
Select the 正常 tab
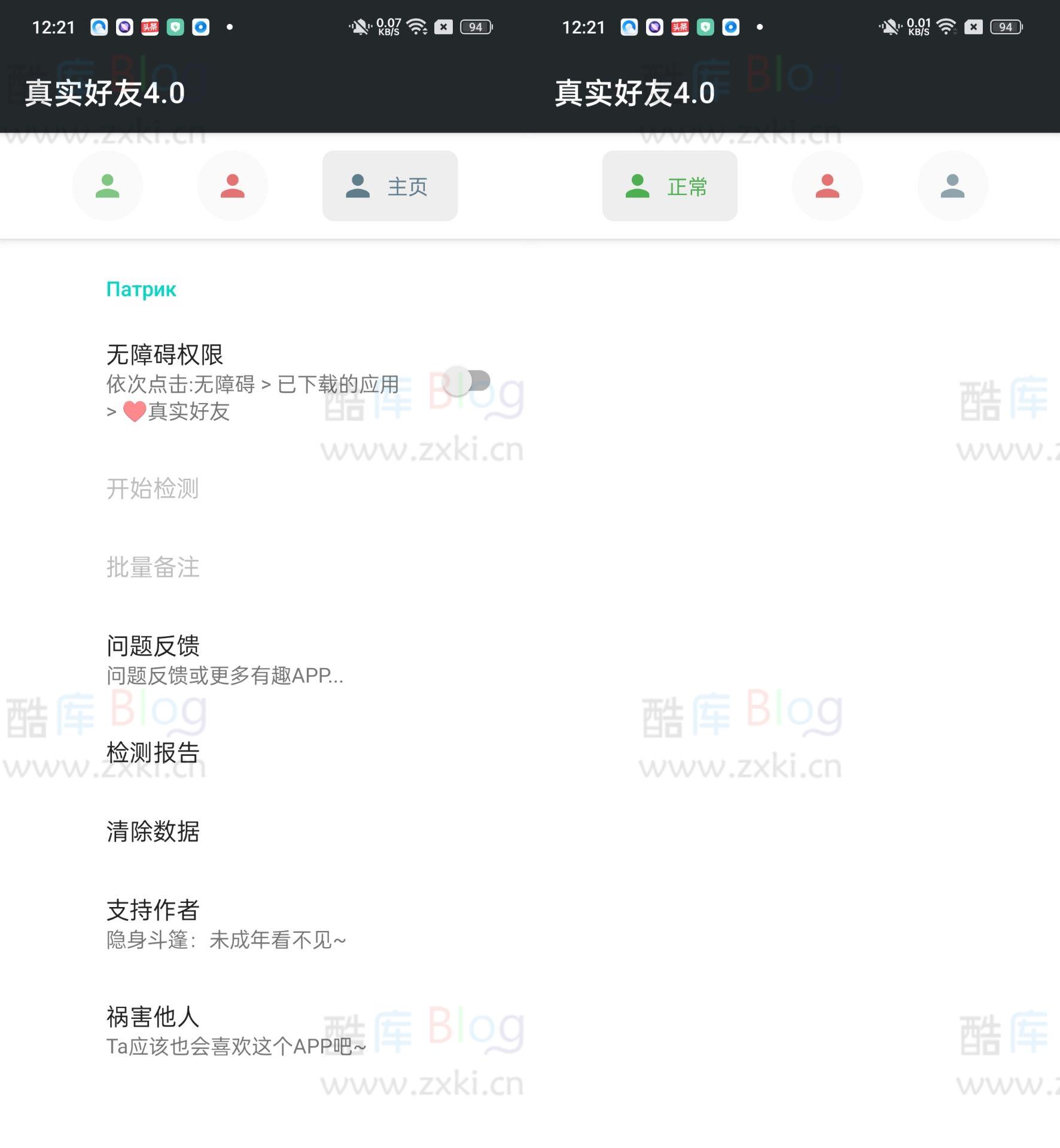(670, 185)
